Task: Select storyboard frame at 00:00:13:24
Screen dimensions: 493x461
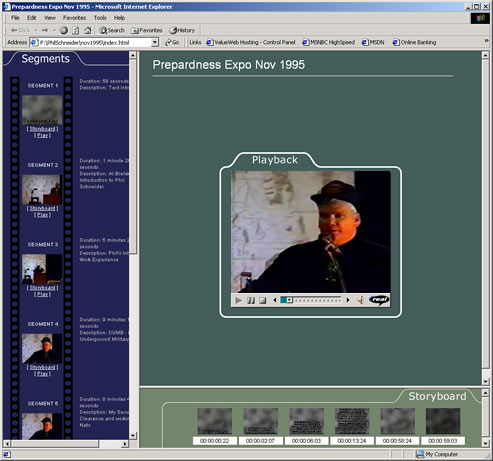Action: click(x=352, y=421)
